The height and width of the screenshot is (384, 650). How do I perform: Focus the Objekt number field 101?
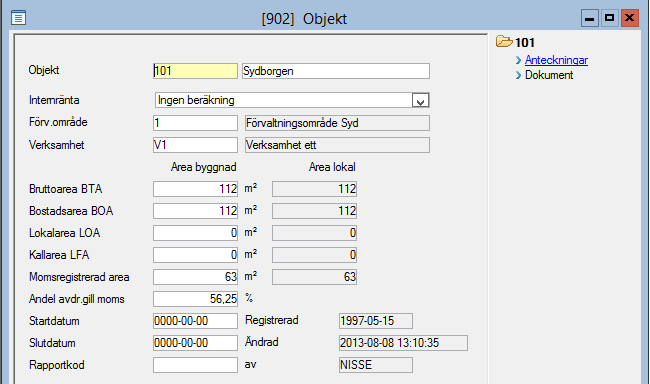tap(195, 71)
